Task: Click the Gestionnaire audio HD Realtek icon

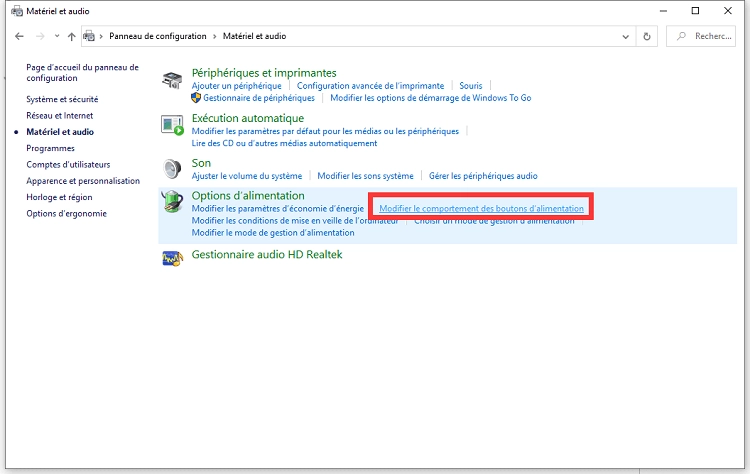Action: tap(173, 258)
